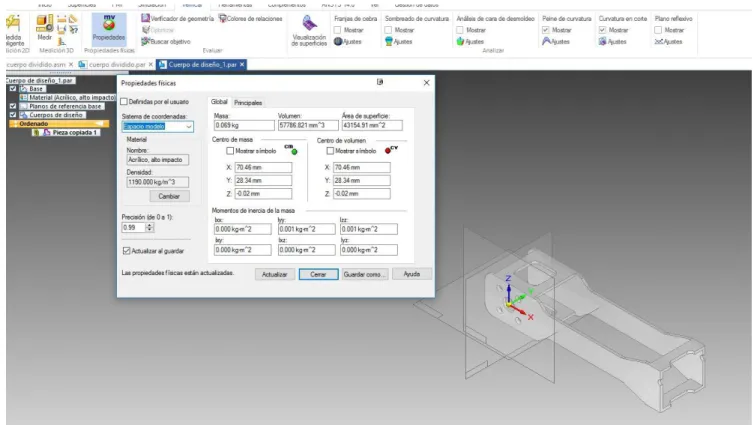
Task: Click the Cambiar material button
Action: tap(169, 196)
